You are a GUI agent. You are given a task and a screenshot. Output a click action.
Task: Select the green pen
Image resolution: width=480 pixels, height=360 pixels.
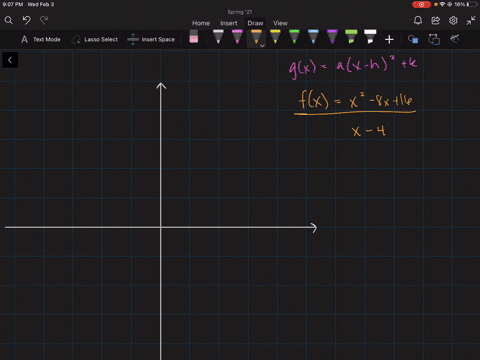pos(294,37)
